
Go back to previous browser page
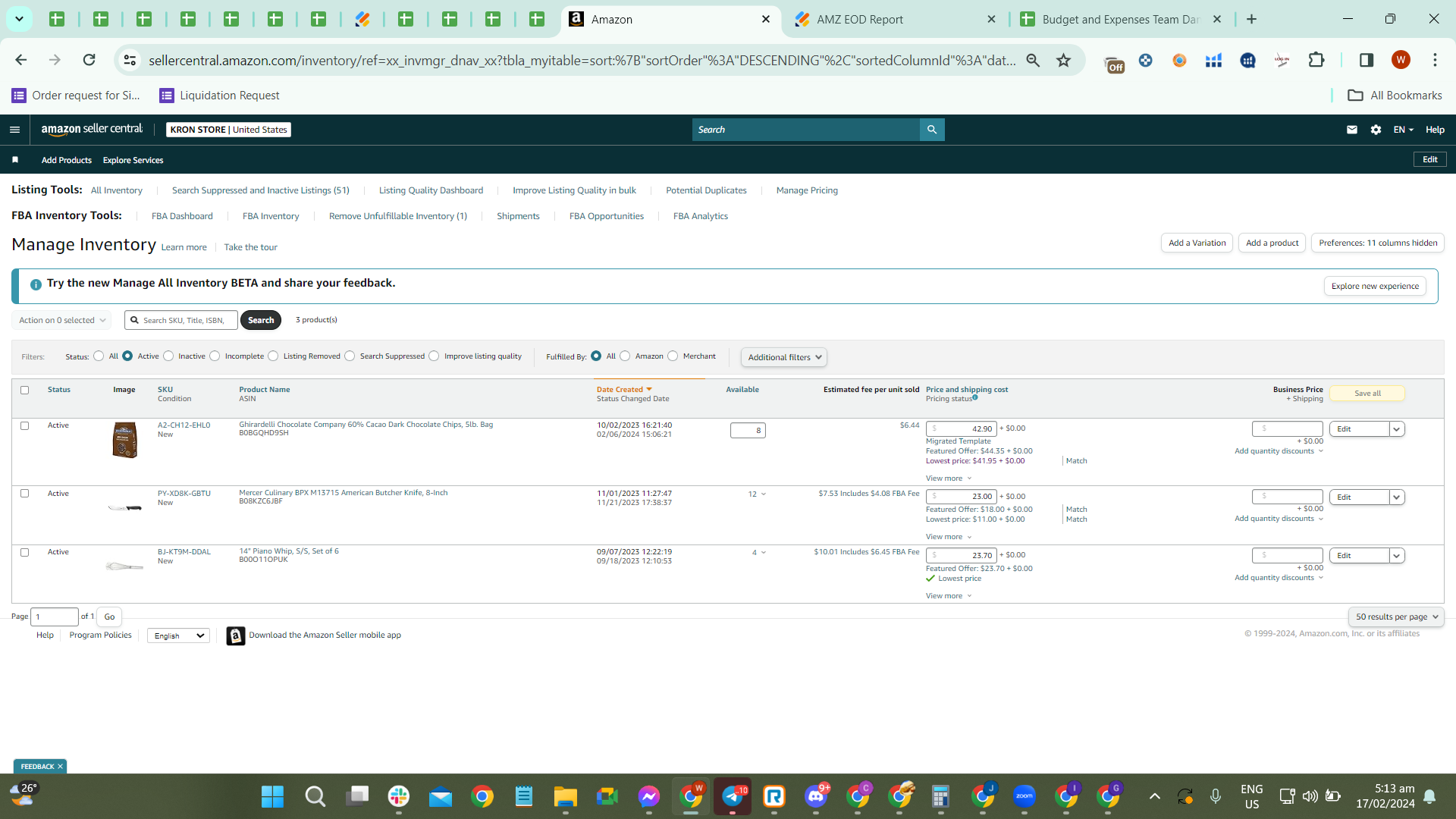(x=21, y=60)
